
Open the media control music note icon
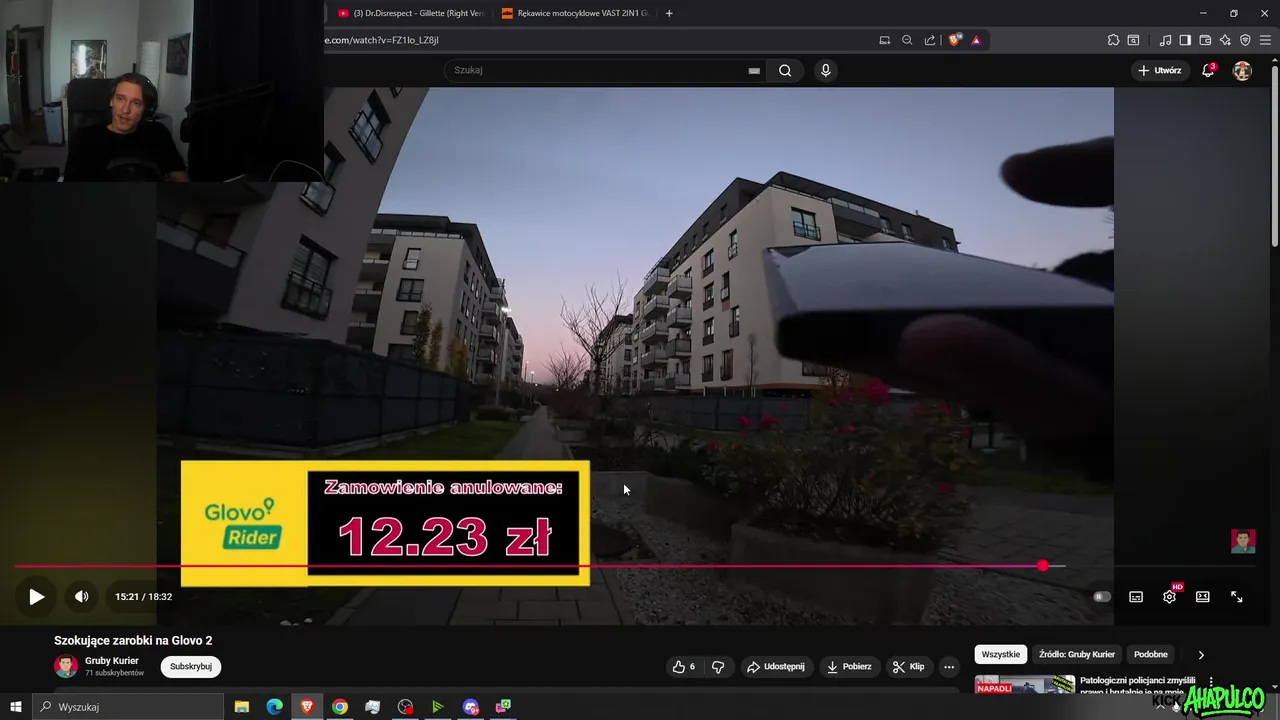[1165, 40]
